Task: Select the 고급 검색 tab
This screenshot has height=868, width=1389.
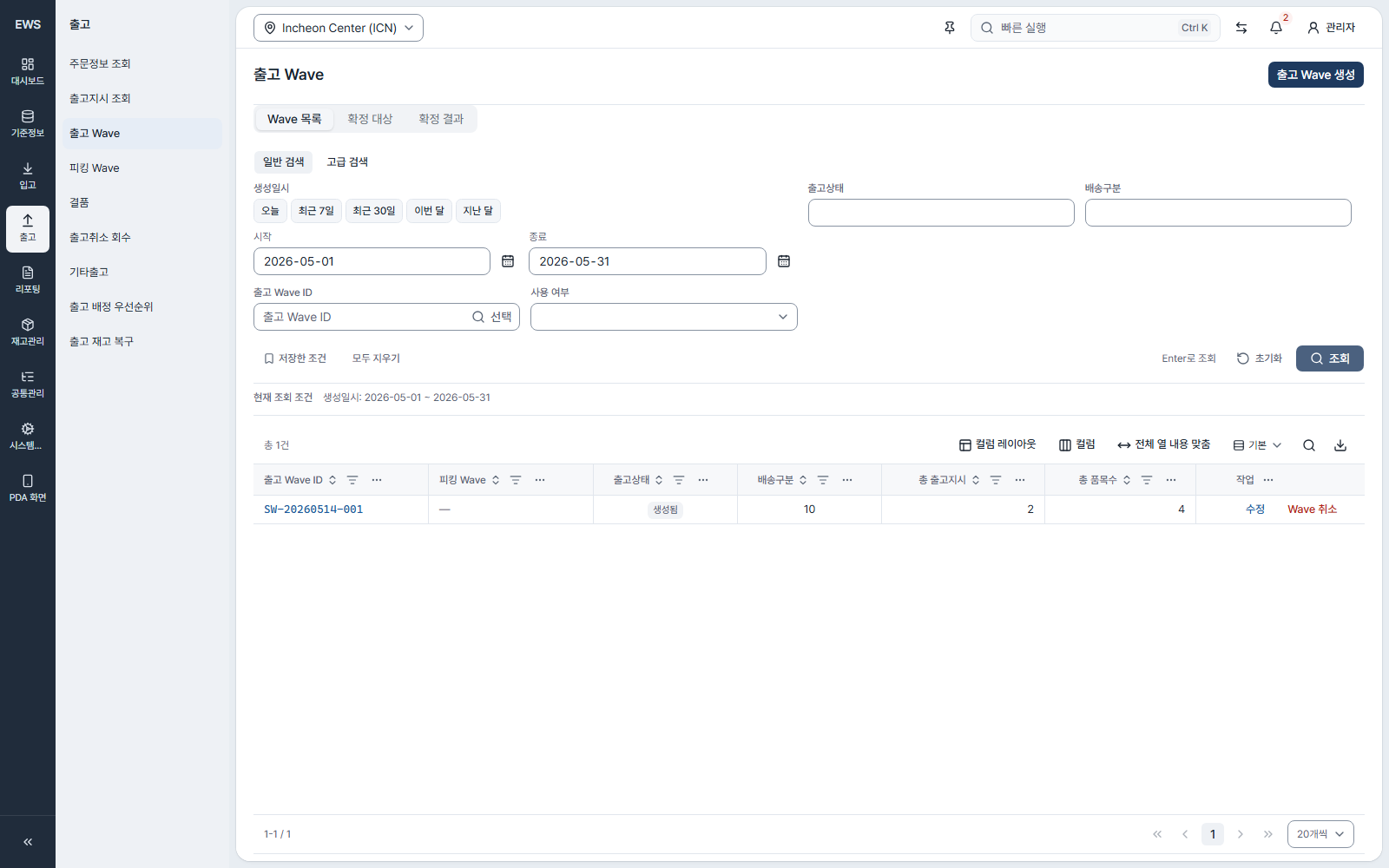Action: click(347, 162)
